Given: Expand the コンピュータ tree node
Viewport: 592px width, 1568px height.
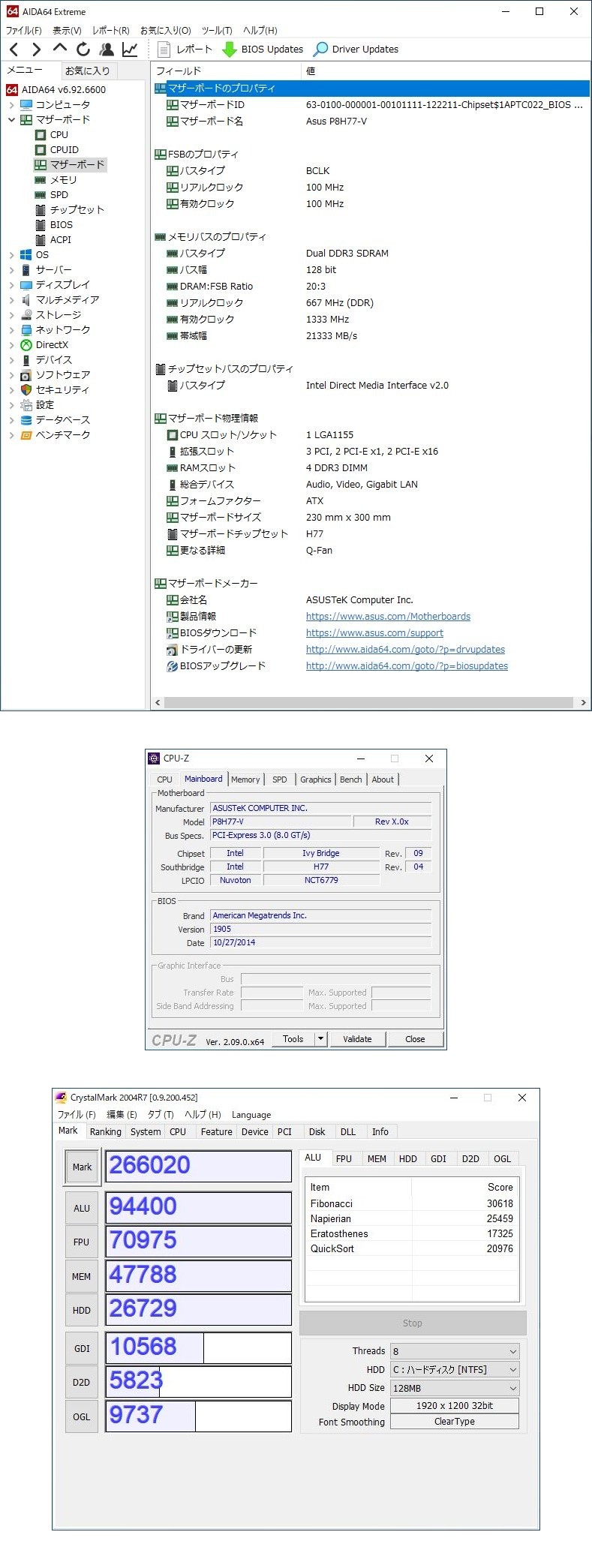Looking at the screenshot, I should 11,105.
